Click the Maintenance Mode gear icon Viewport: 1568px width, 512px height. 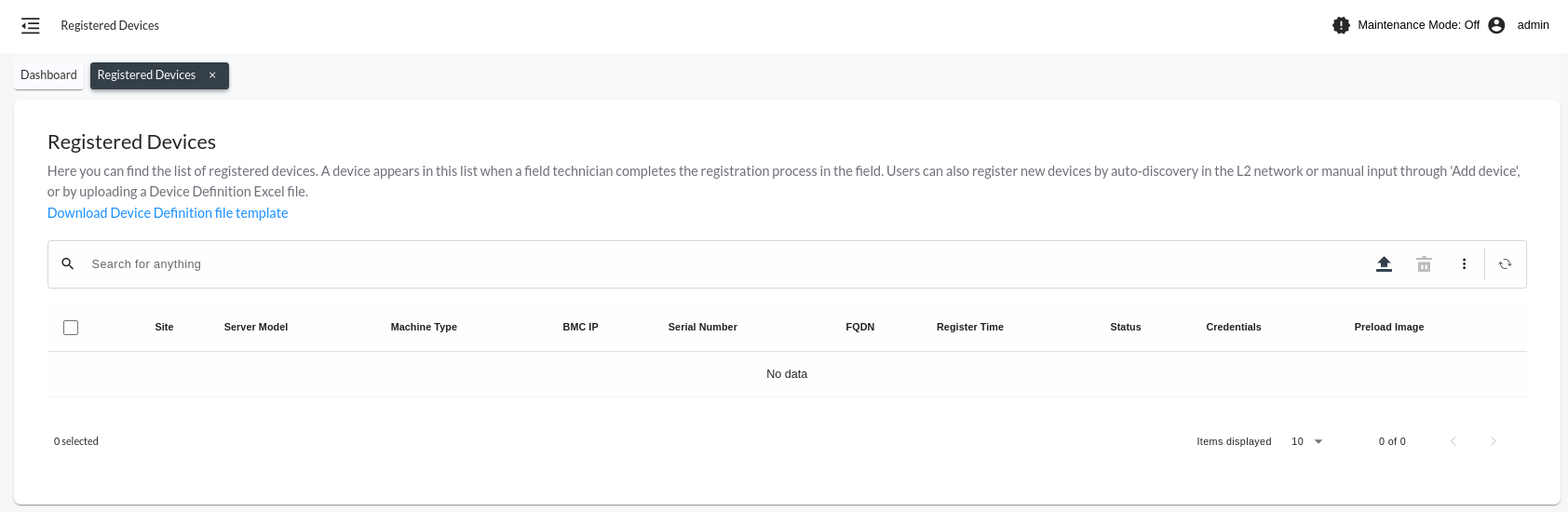click(1341, 25)
